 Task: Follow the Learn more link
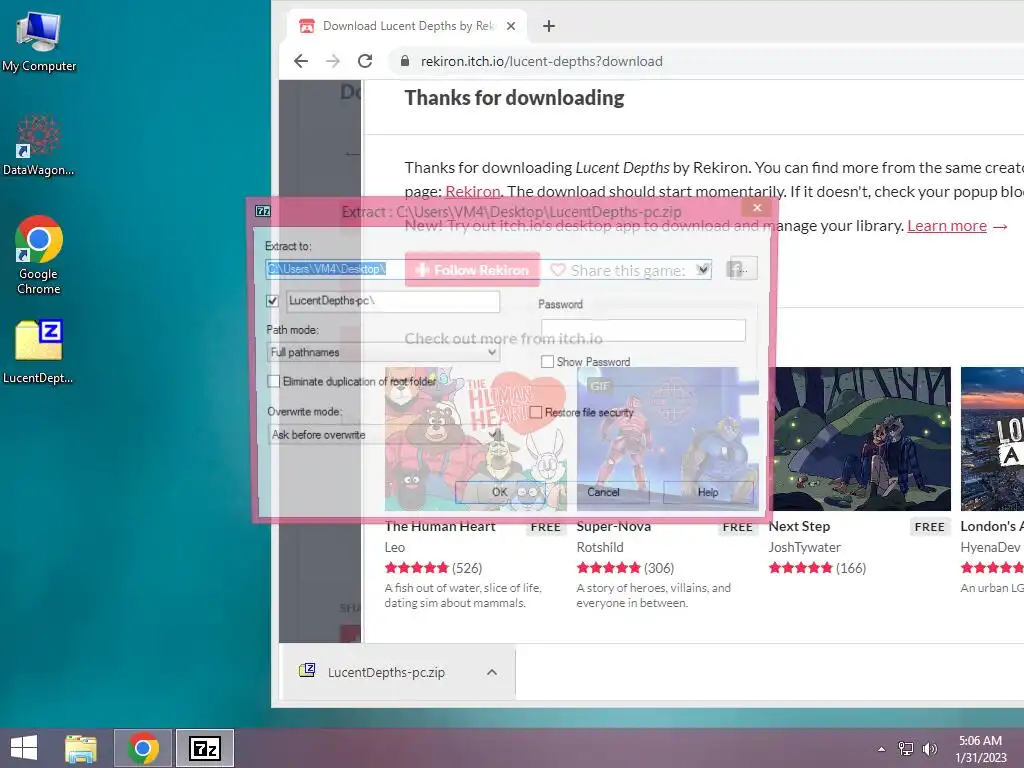click(x=947, y=226)
